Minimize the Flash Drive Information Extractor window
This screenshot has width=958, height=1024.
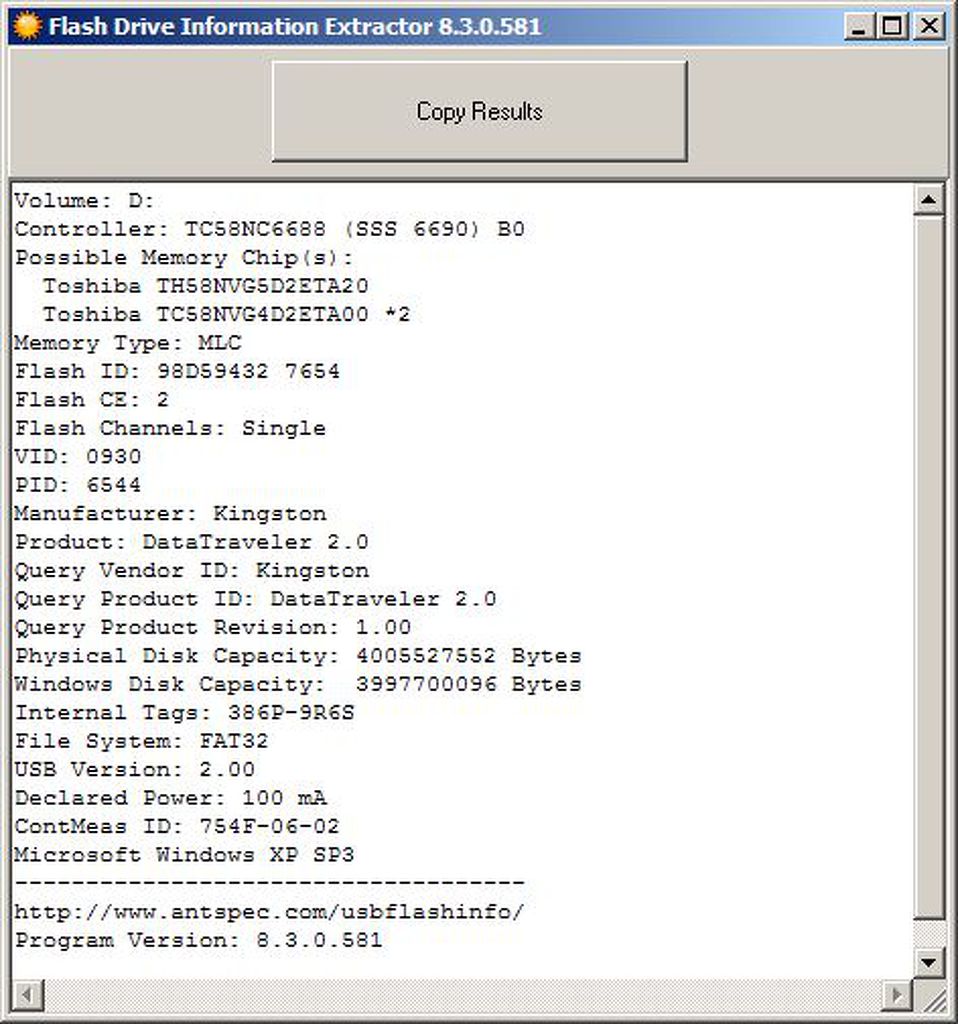tap(859, 26)
